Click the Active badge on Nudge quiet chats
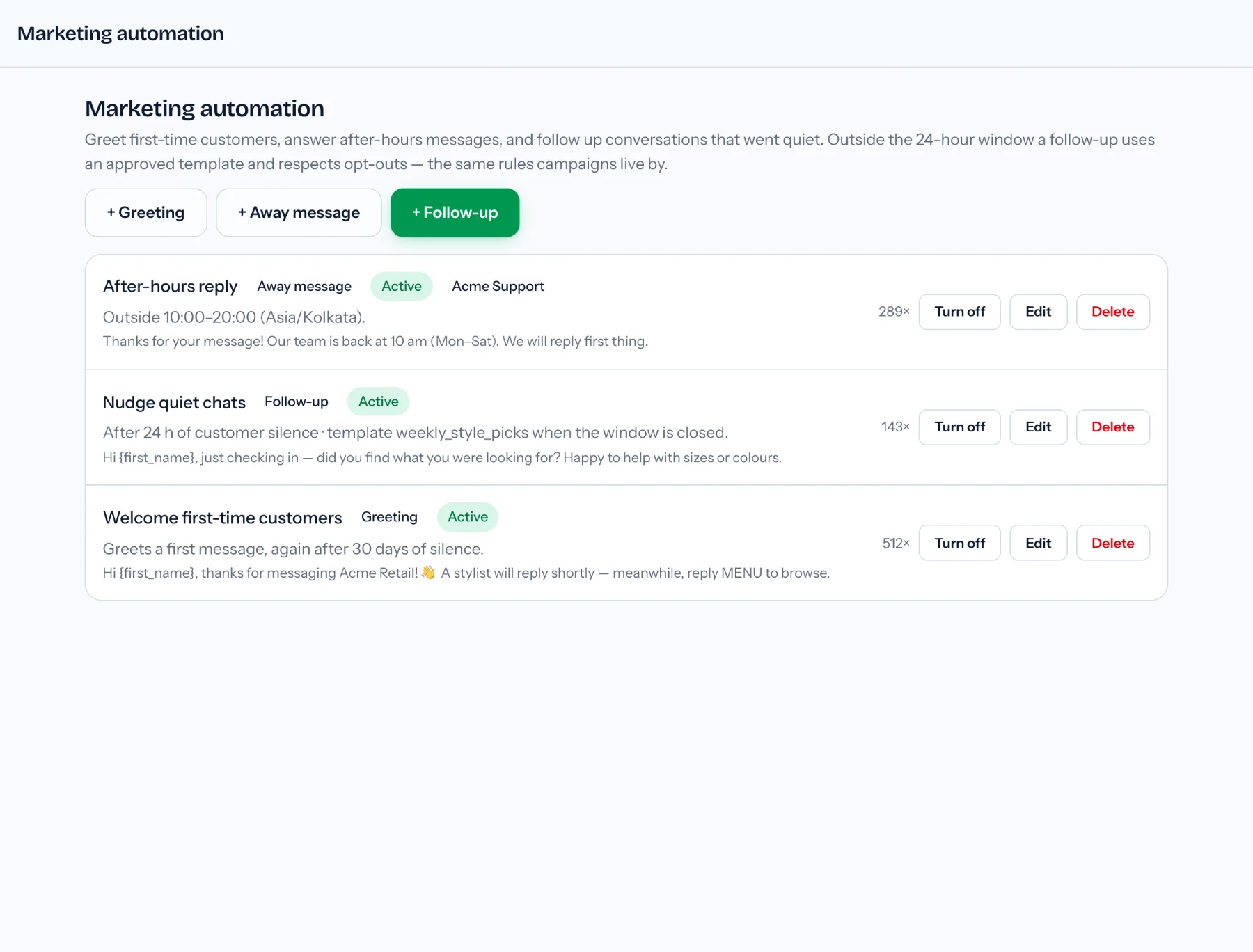The width and height of the screenshot is (1253, 952). [x=378, y=402]
